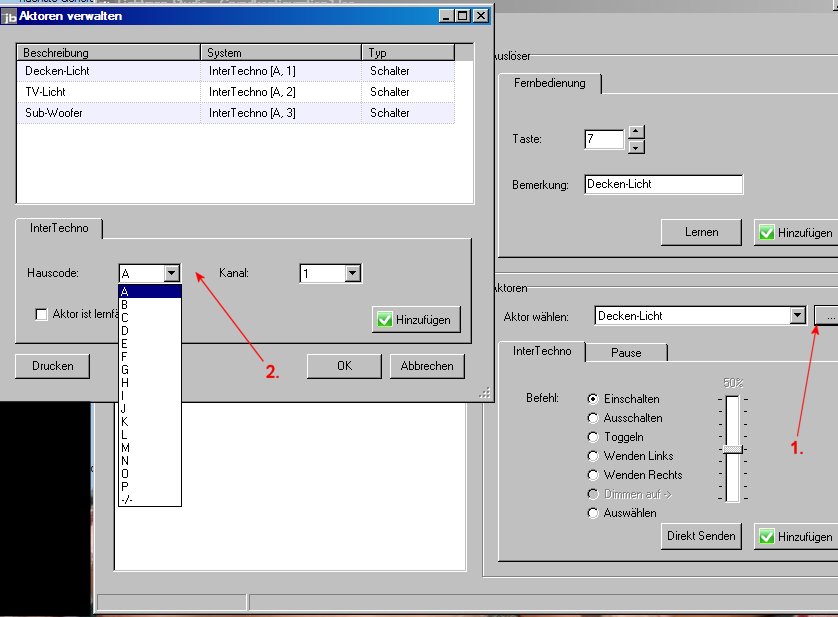Viewport: 838px width, 617px height.
Task: Adjust the 50% dimmer slider handle
Action: [x=733, y=450]
